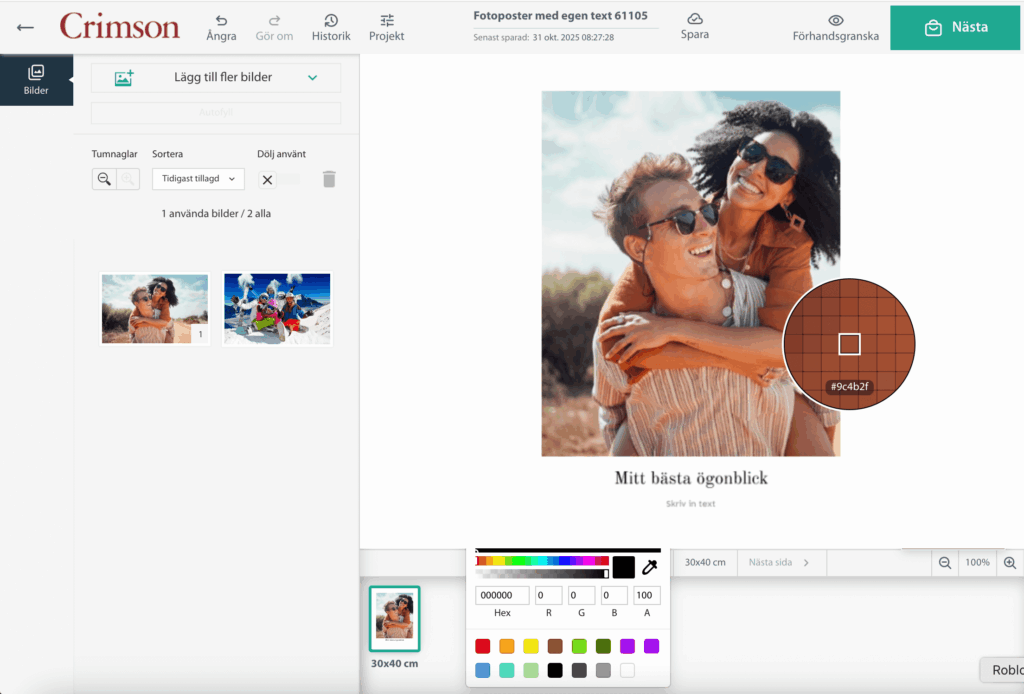
Task: Click the Mitt bästa ögonblick text
Action: (691, 478)
